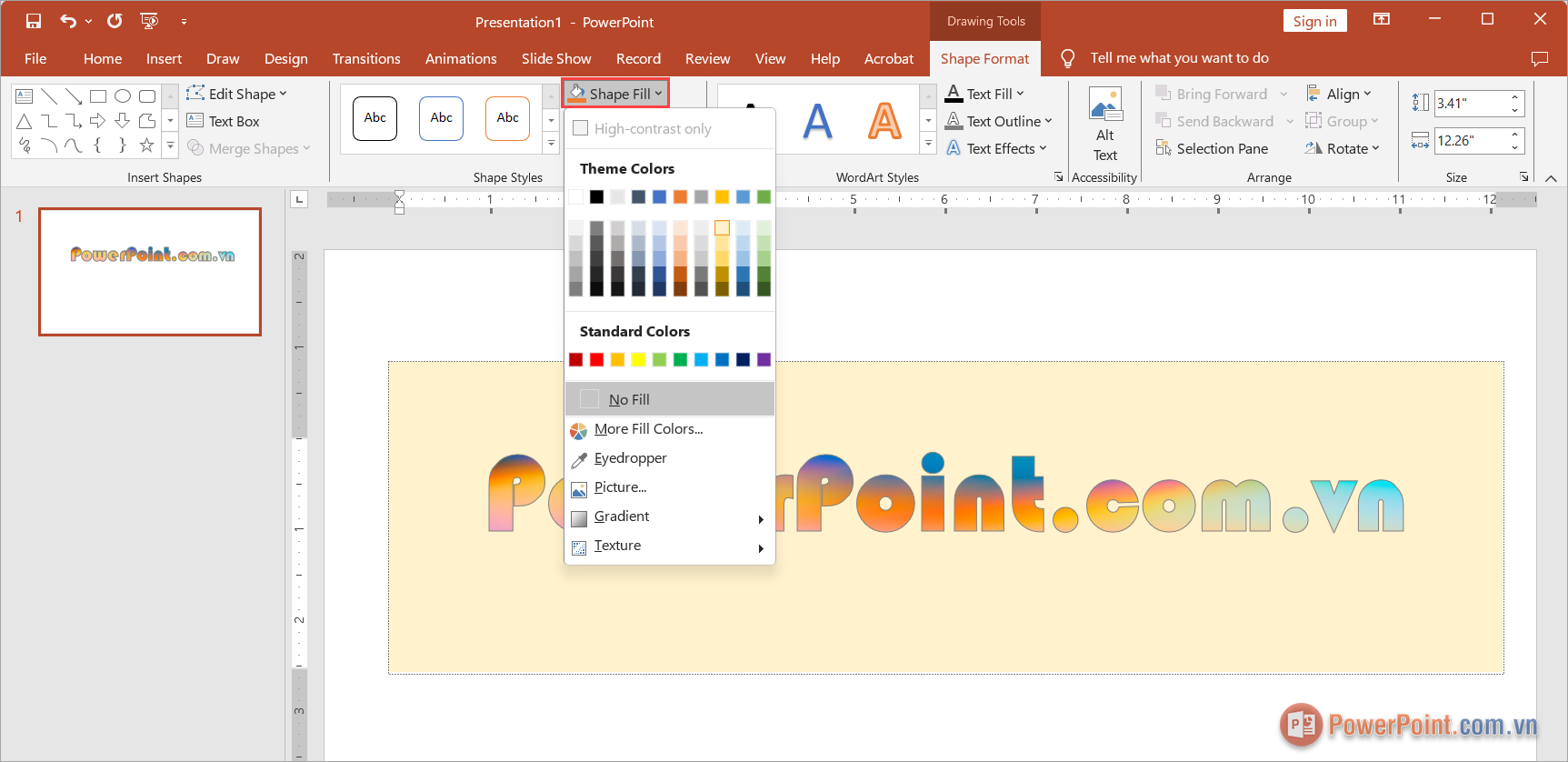Select the oval shape in shapes gallery

click(x=123, y=96)
